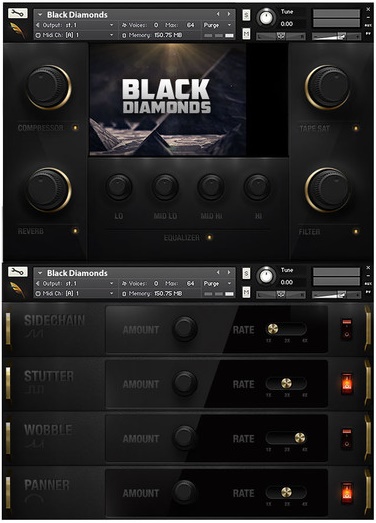Click the Reverb knob
Image resolution: width=376 pixels, height=523 pixels.
point(48,189)
